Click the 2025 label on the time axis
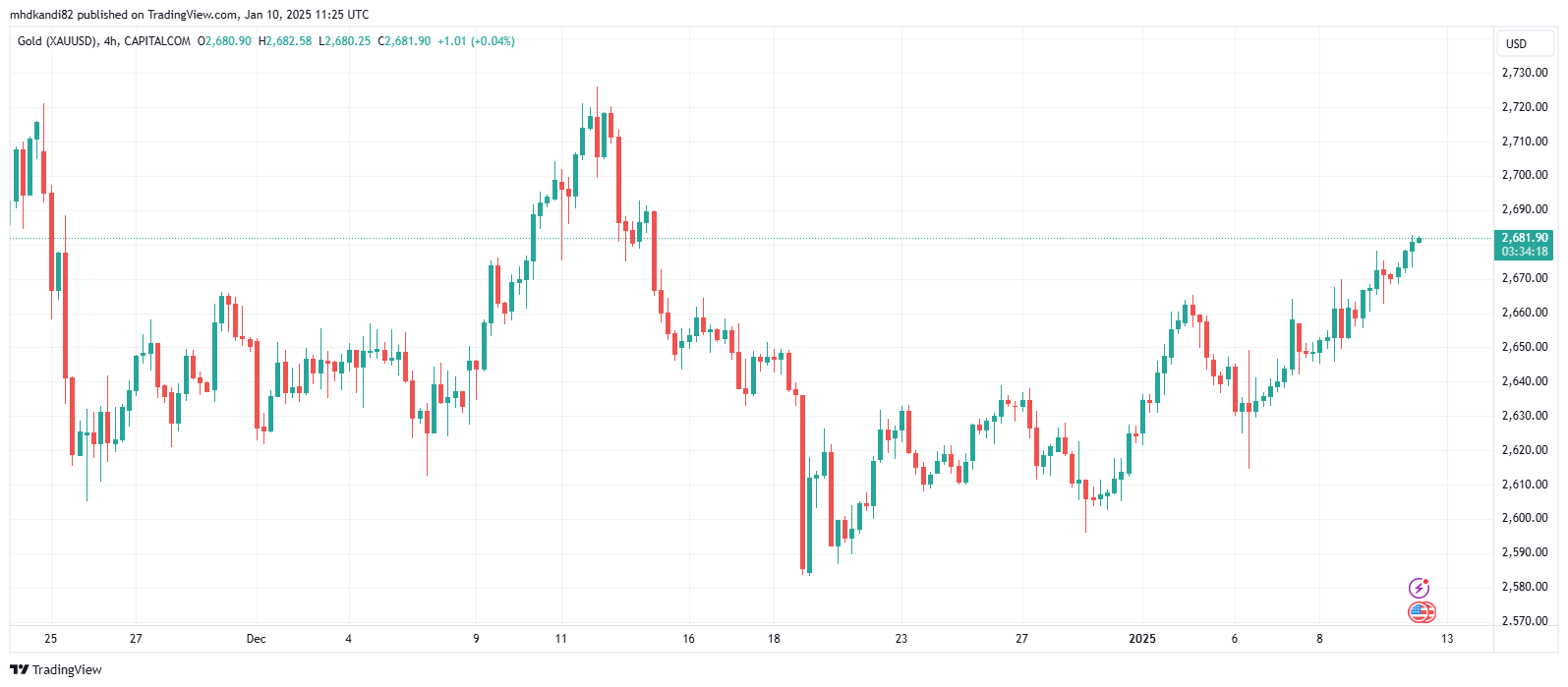Viewport: 1568px width, 687px height. click(x=1142, y=639)
